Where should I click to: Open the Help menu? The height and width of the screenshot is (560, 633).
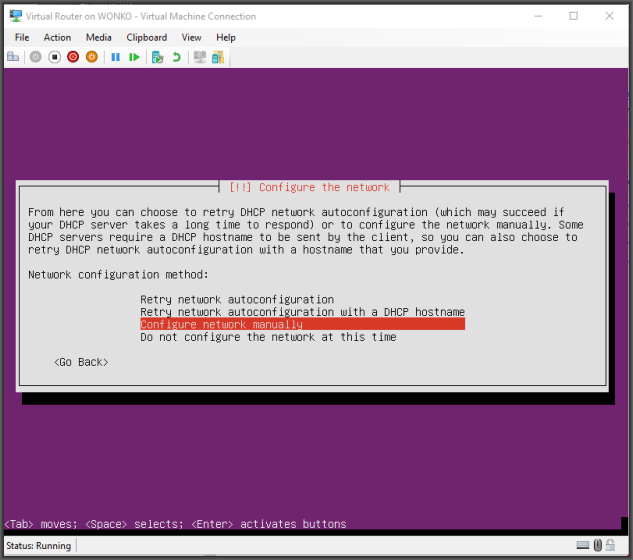[226, 38]
